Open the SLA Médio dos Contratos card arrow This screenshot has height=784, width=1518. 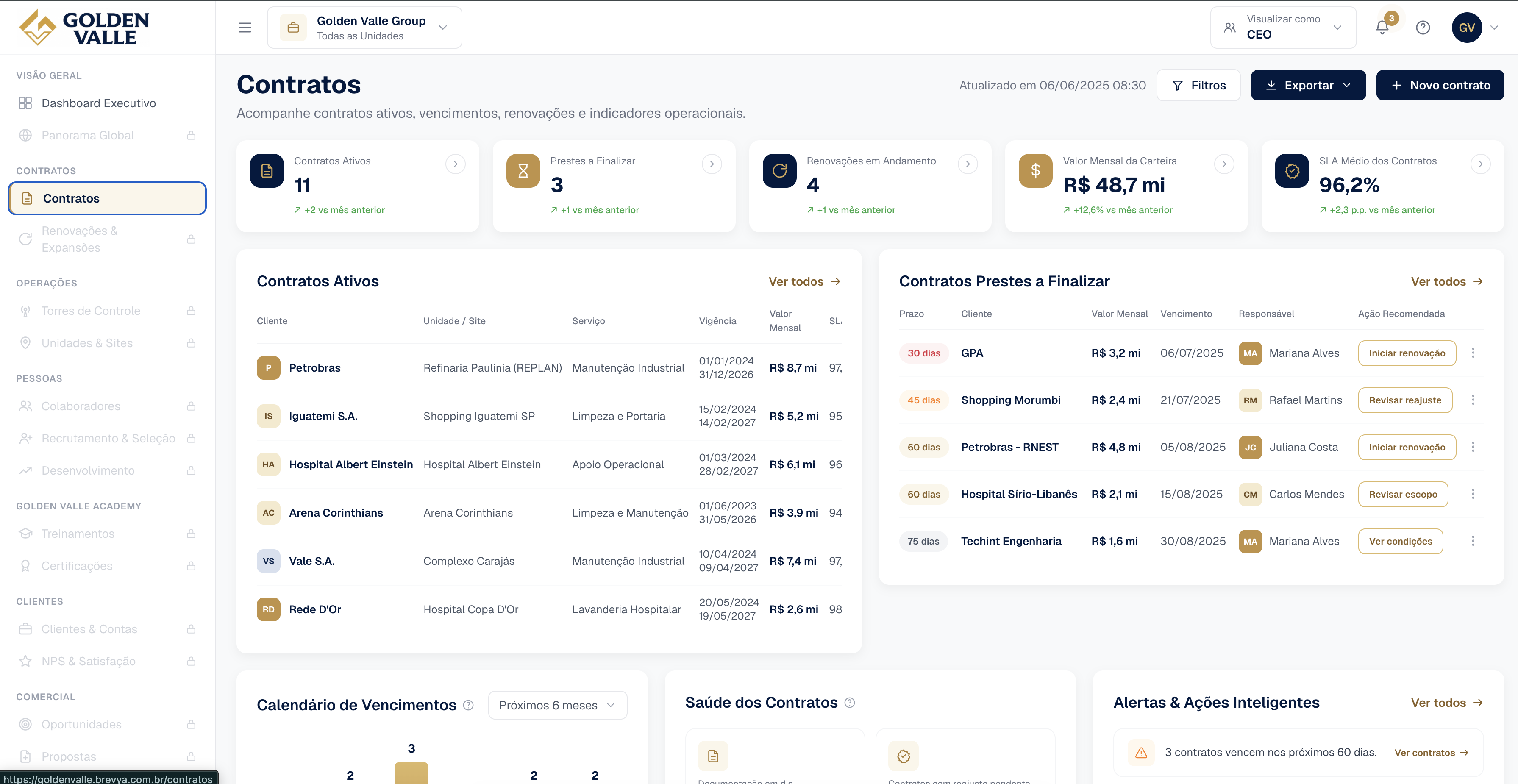[x=1480, y=164]
